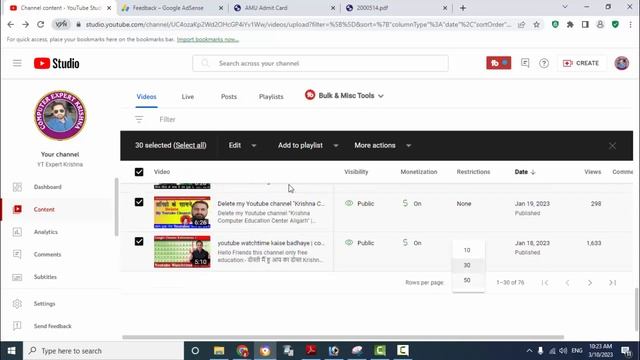The image size is (640, 360).
Task: Choose 10 rows per page
Action: [468, 250]
